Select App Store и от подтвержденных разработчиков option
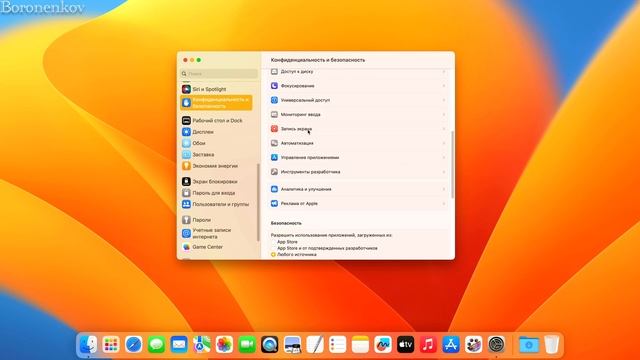Image resolution: width=640 pixels, height=360 pixels. [273, 248]
